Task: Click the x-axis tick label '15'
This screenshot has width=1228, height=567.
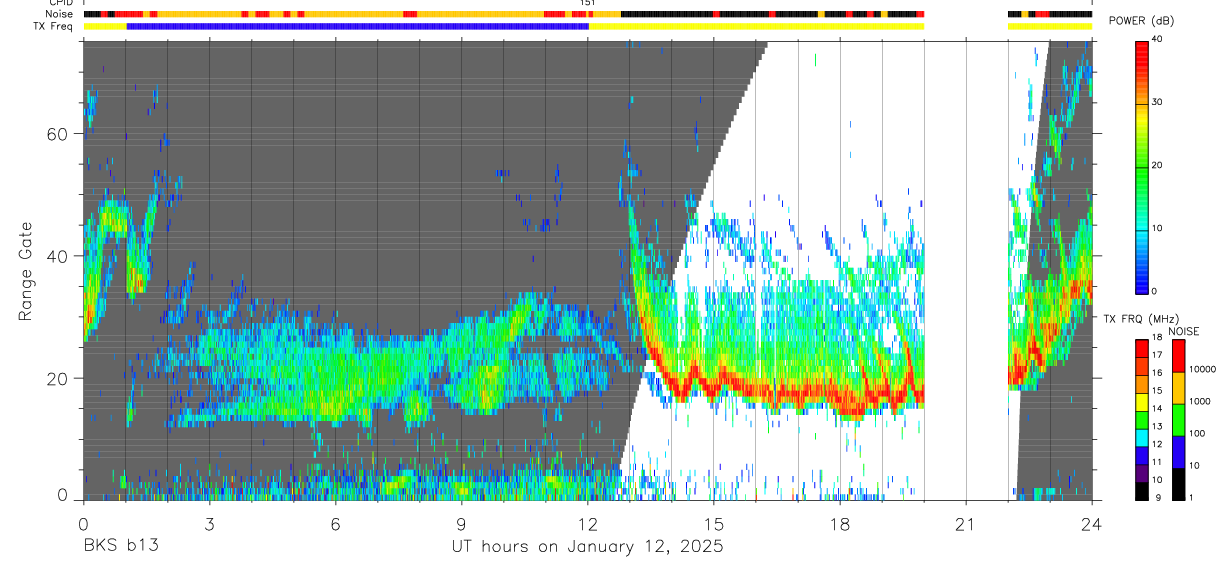Action: pyautogui.click(x=714, y=523)
